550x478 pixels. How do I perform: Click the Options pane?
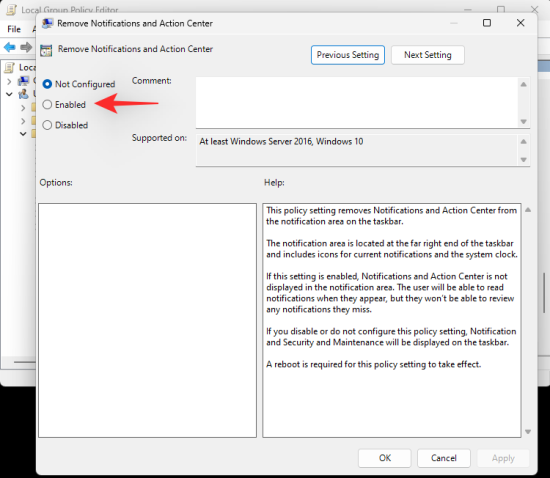tap(147, 320)
